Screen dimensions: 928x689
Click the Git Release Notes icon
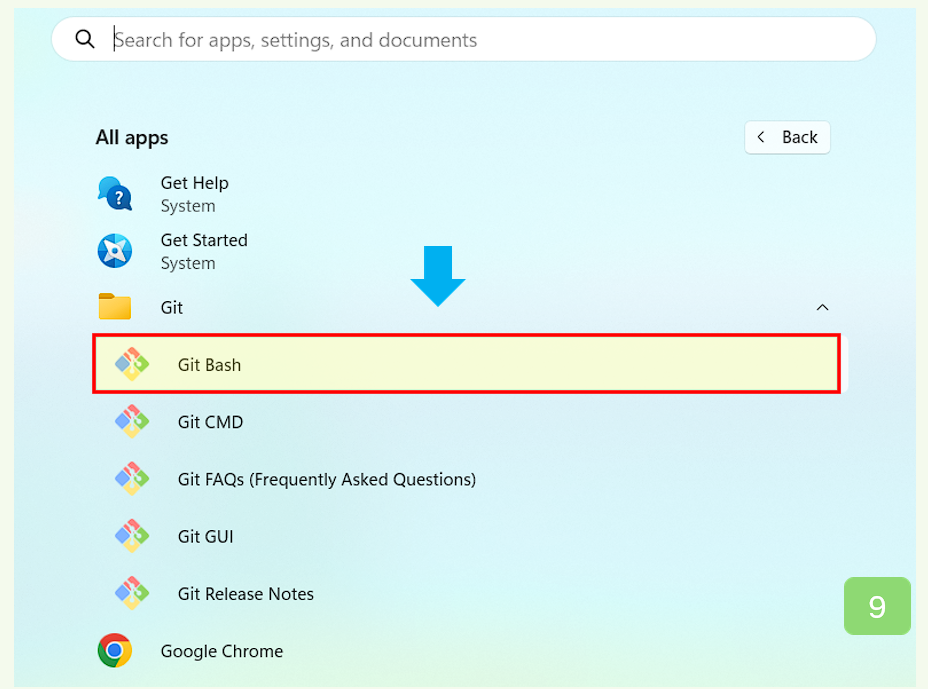[132, 593]
